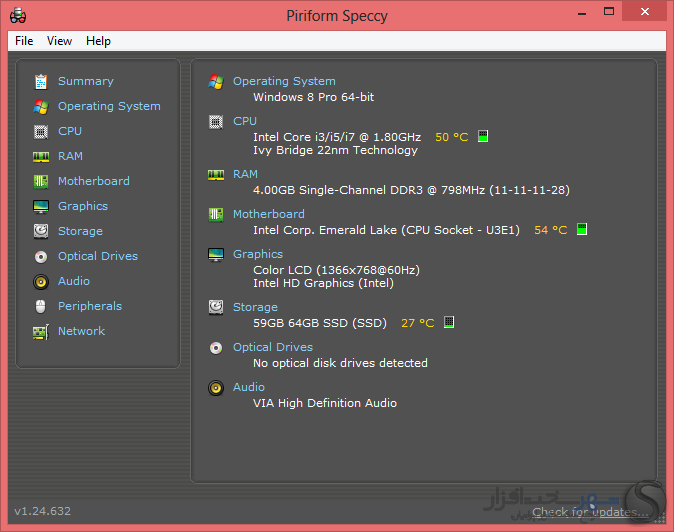Viewport: 674px width, 532px height.
Task: Click storage temperature indicator beside 27 °C
Action: [449, 322]
